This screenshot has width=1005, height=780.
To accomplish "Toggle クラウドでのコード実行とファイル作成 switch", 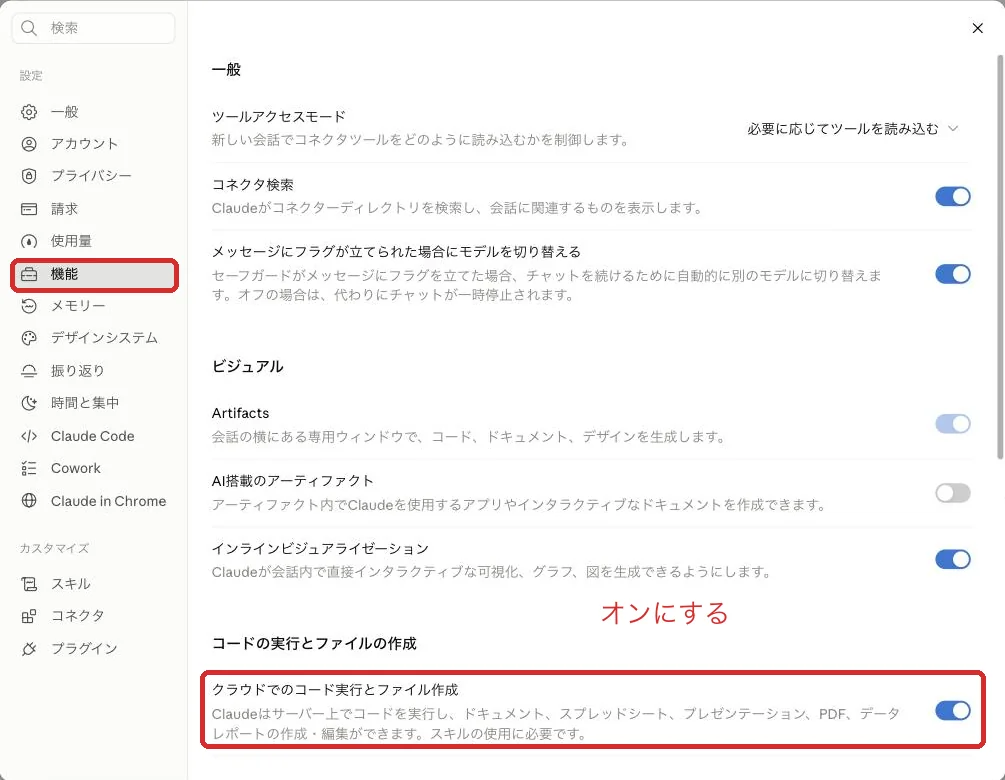I will pyautogui.click(x=952, y=711).
